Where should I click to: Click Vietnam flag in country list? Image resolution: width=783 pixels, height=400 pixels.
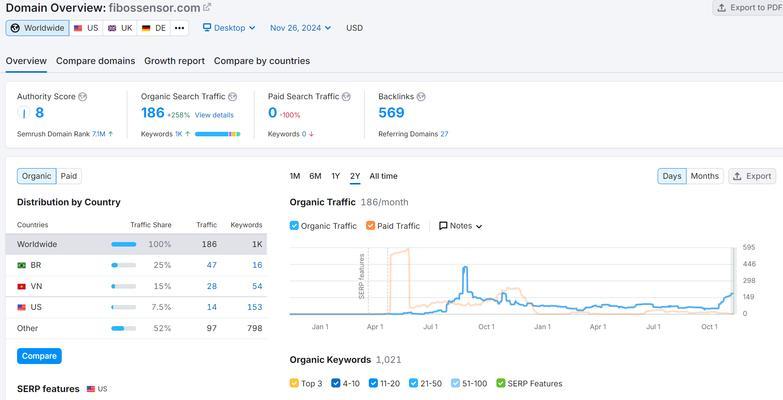[21, 286]
